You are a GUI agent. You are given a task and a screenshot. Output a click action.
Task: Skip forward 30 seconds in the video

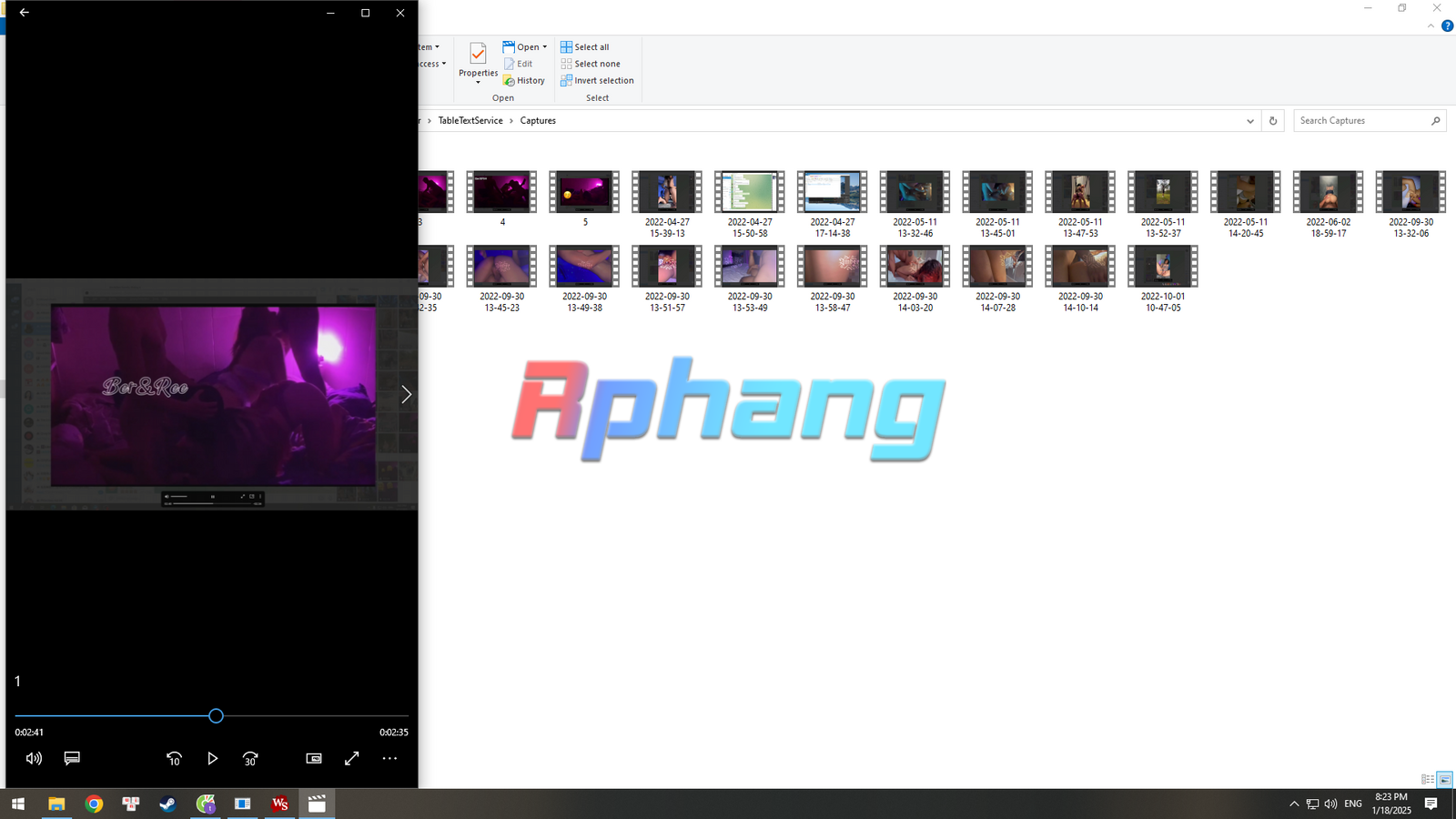pos(250,758)
